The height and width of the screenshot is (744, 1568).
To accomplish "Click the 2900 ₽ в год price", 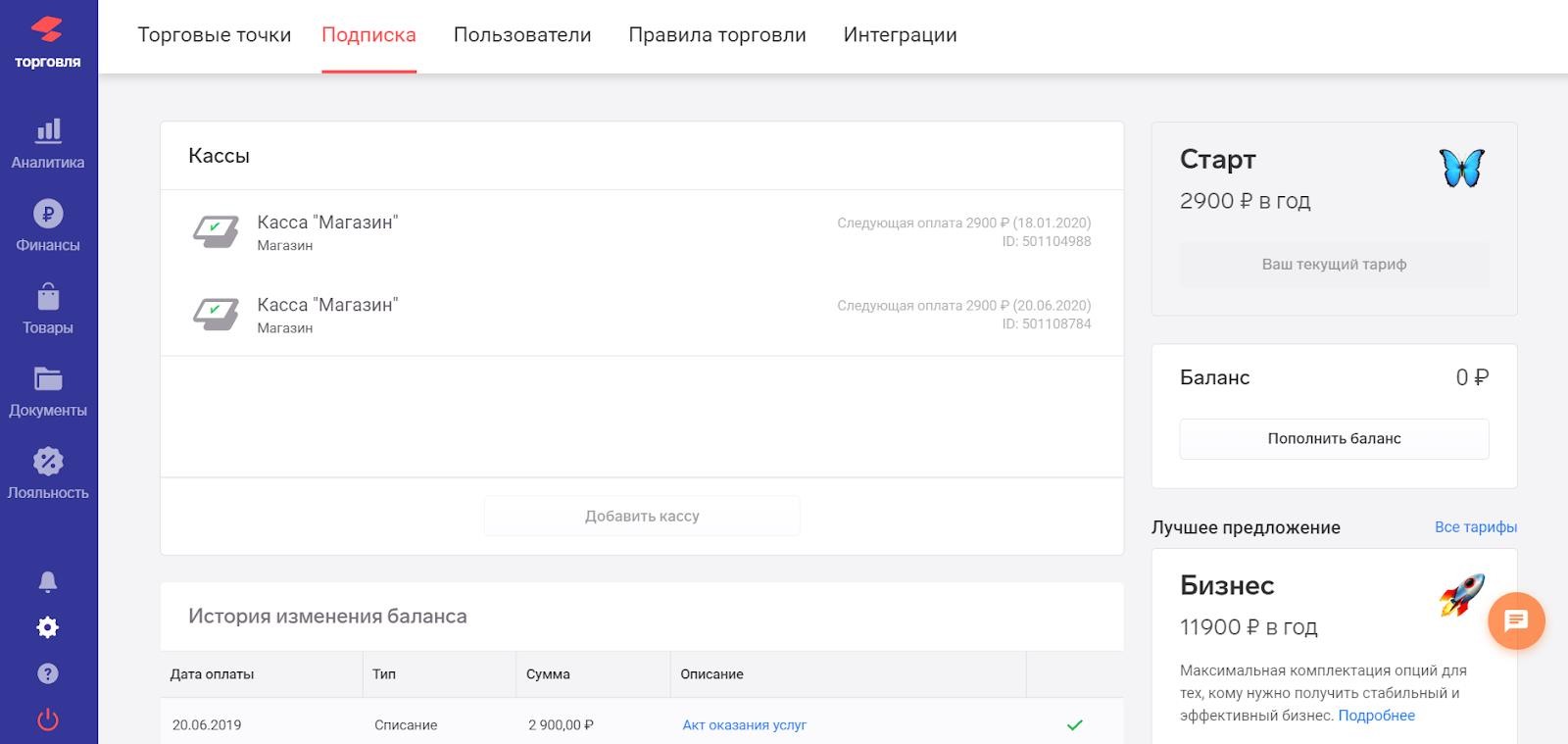I will click(x=1245, y=201).
